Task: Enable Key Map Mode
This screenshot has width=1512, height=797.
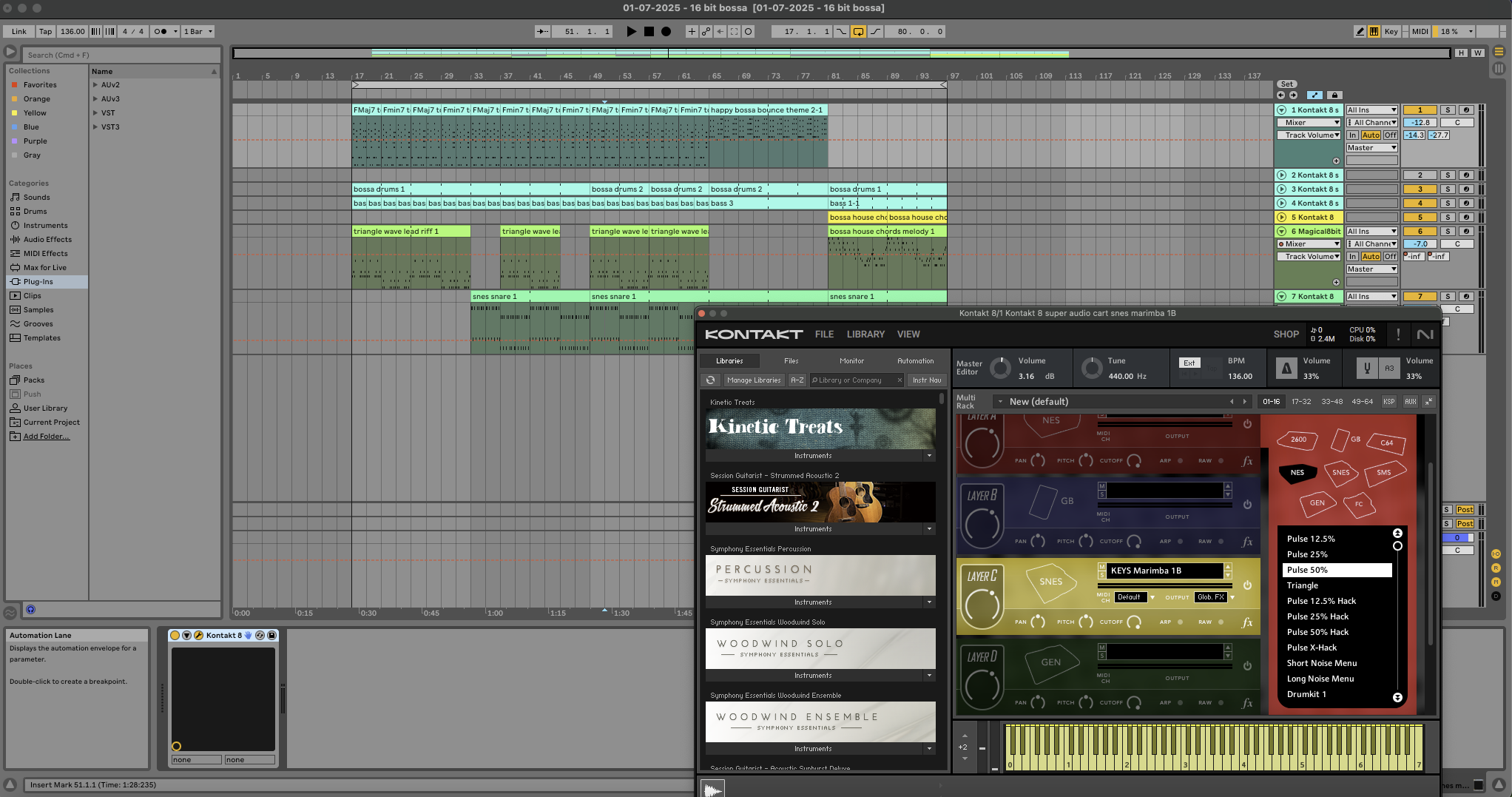Action: 1391,32
